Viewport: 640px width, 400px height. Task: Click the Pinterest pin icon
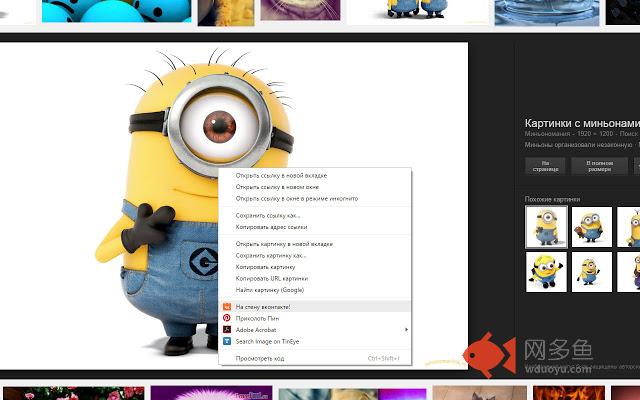click(x=227, y=318)
